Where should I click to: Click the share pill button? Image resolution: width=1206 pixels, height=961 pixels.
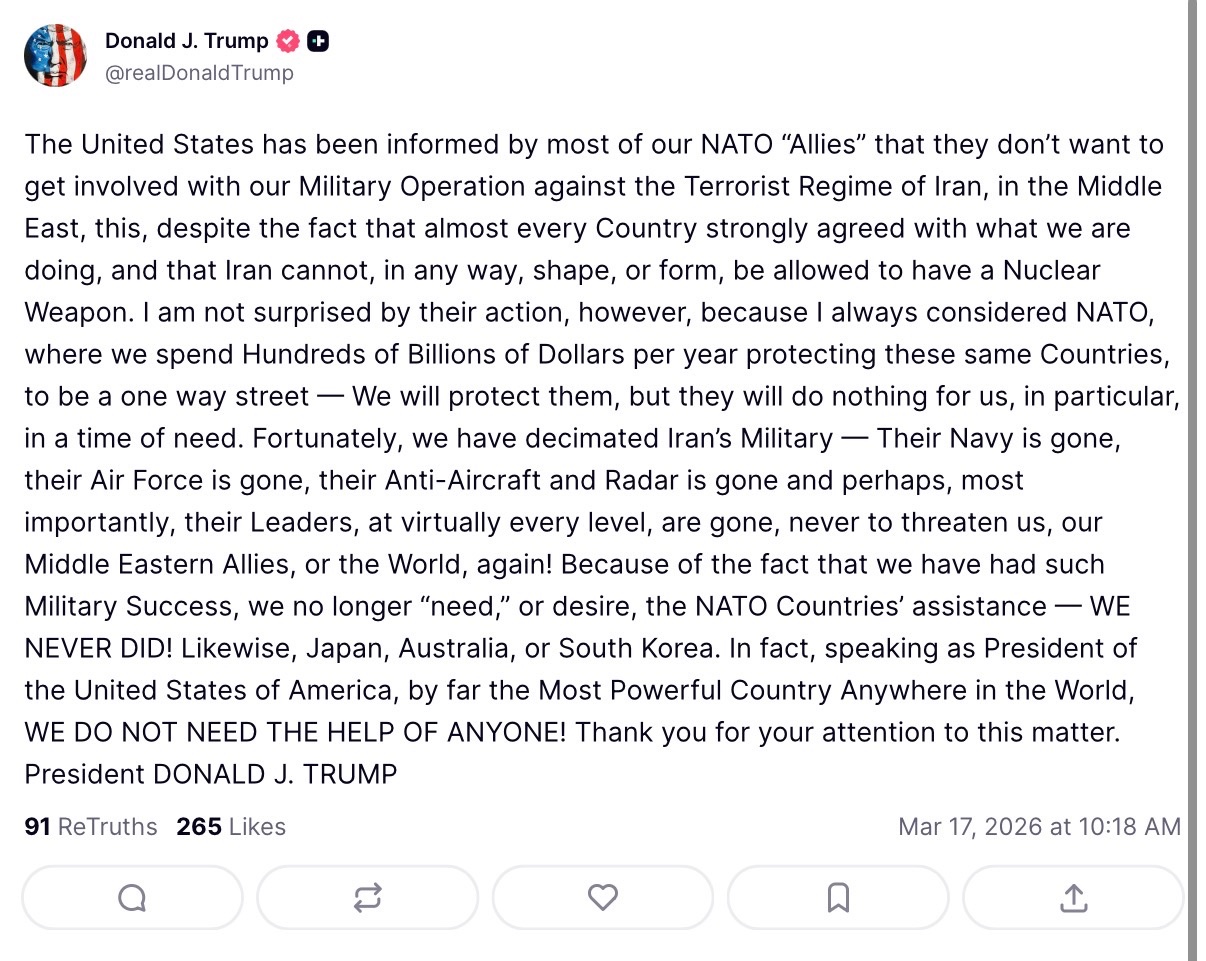point(1073,898)
